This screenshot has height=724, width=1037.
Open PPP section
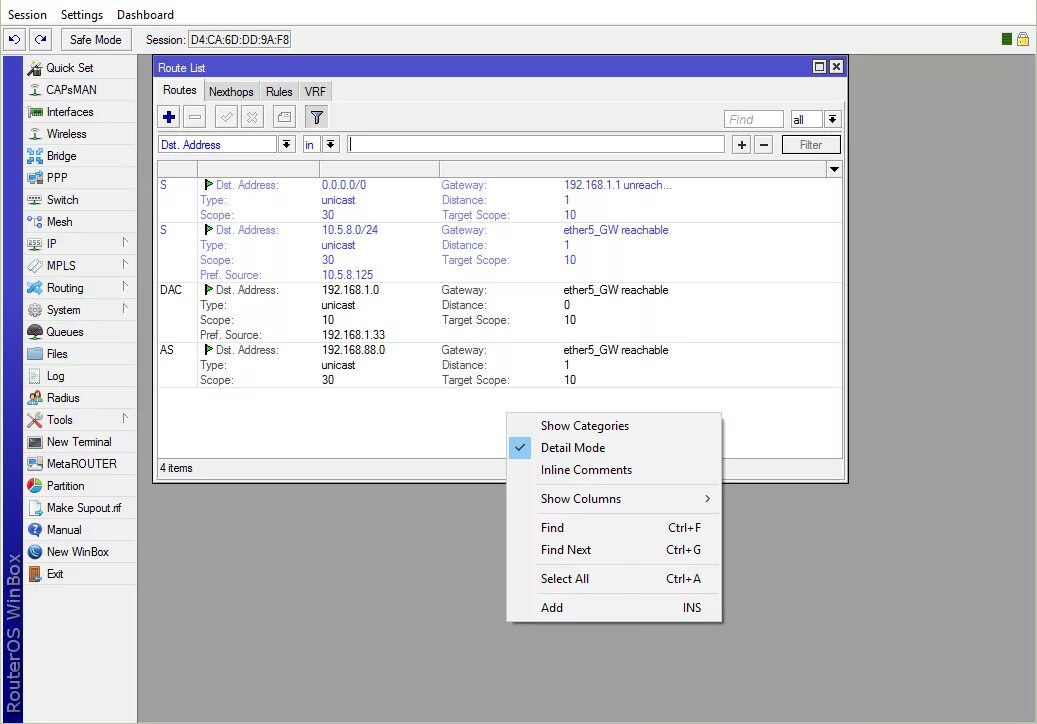click(57, 177)
